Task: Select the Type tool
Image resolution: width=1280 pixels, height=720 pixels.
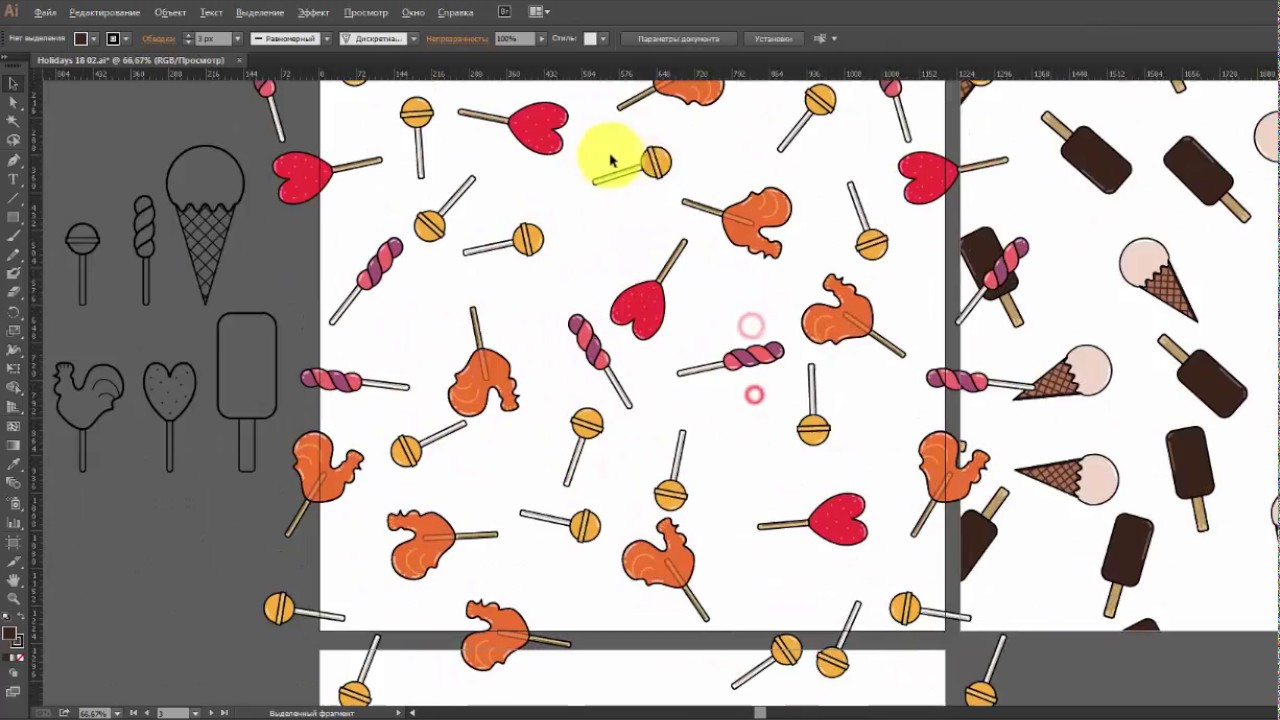Action: pyautogui.click(x=13, y=179)
